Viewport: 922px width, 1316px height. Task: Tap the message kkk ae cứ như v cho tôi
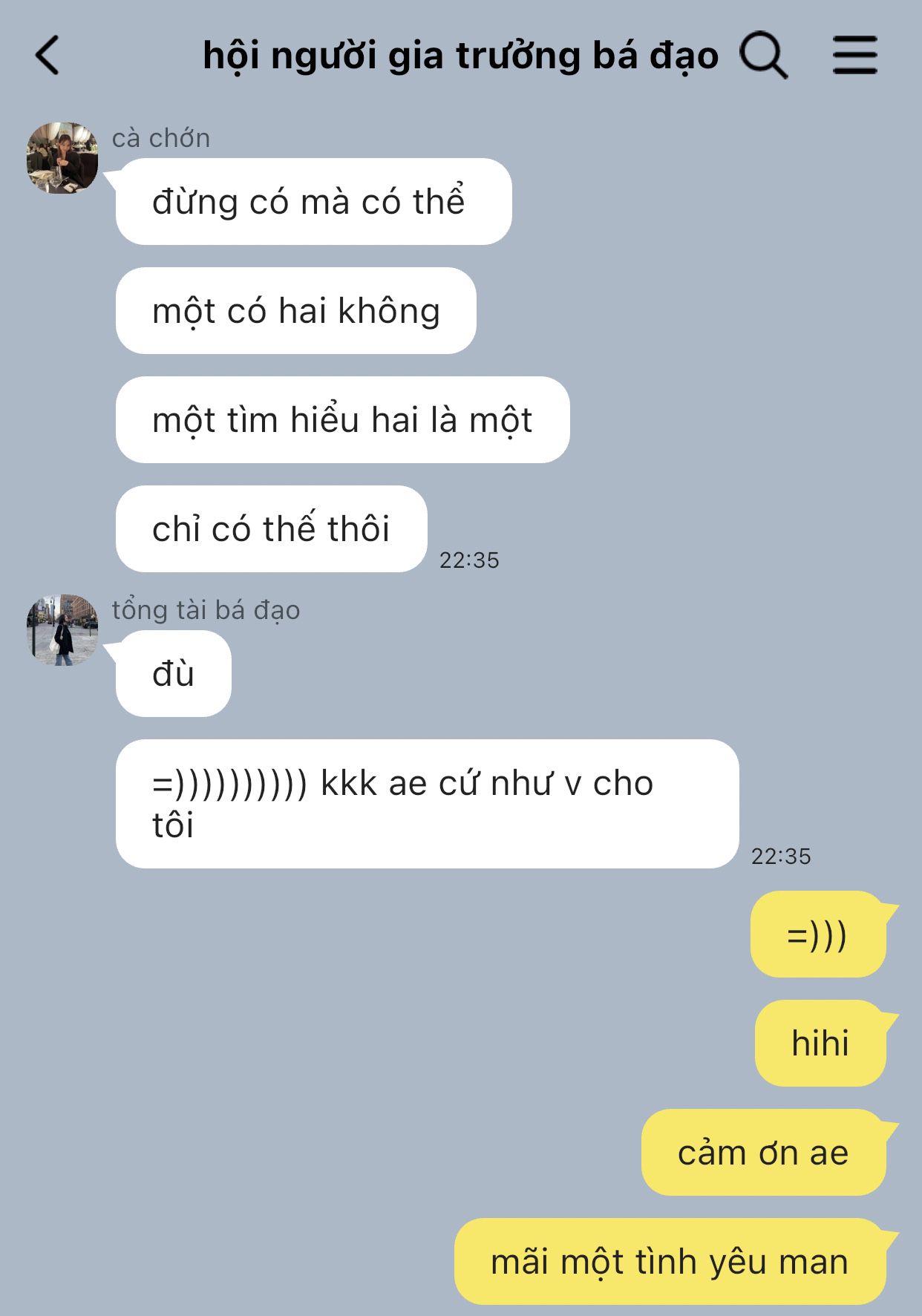tap(428, 804)
